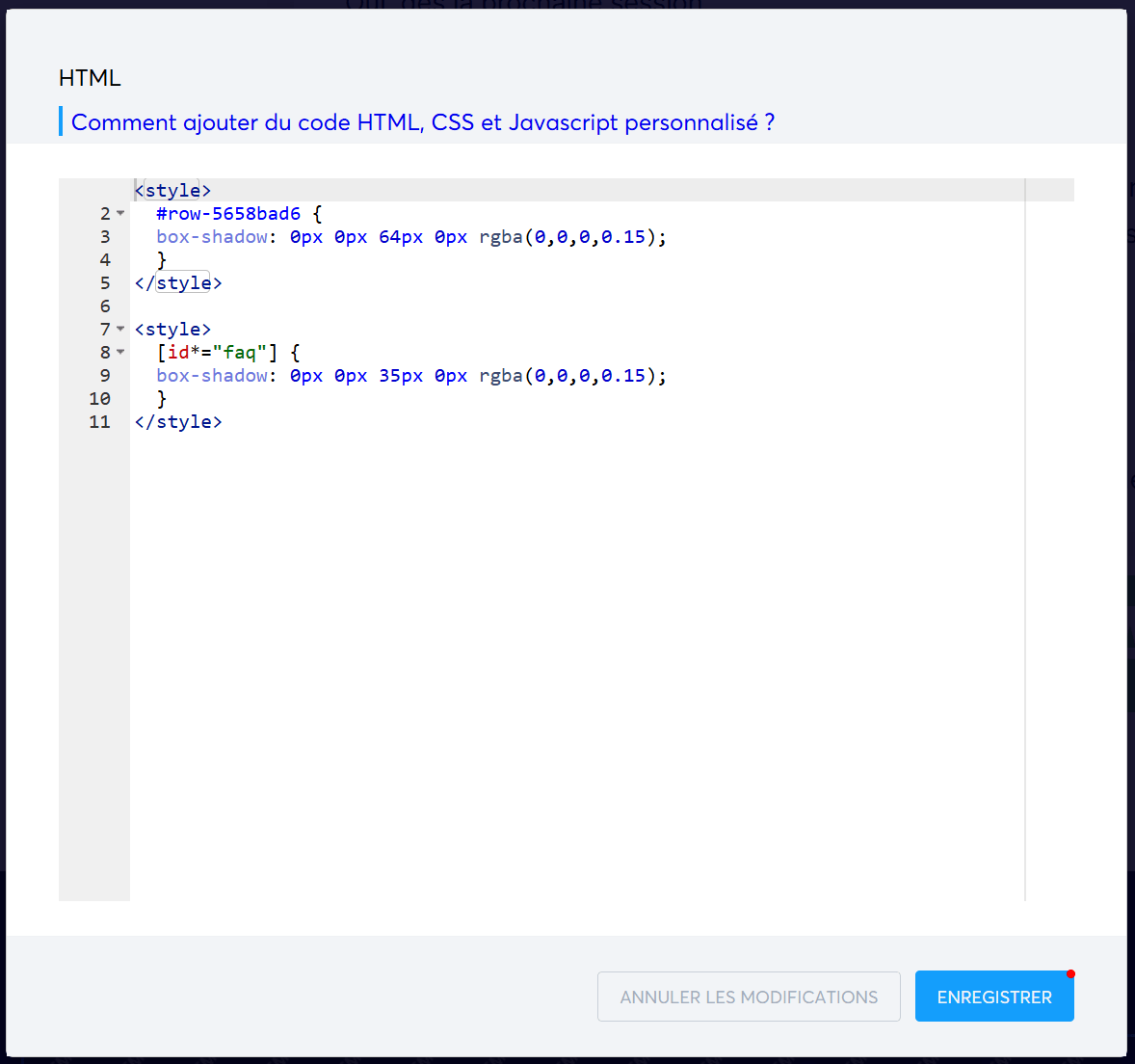Screen dimensions: 1135x1064
Task: Select the #row-5658bad6 selector
Action: click(x=228, y=213)
